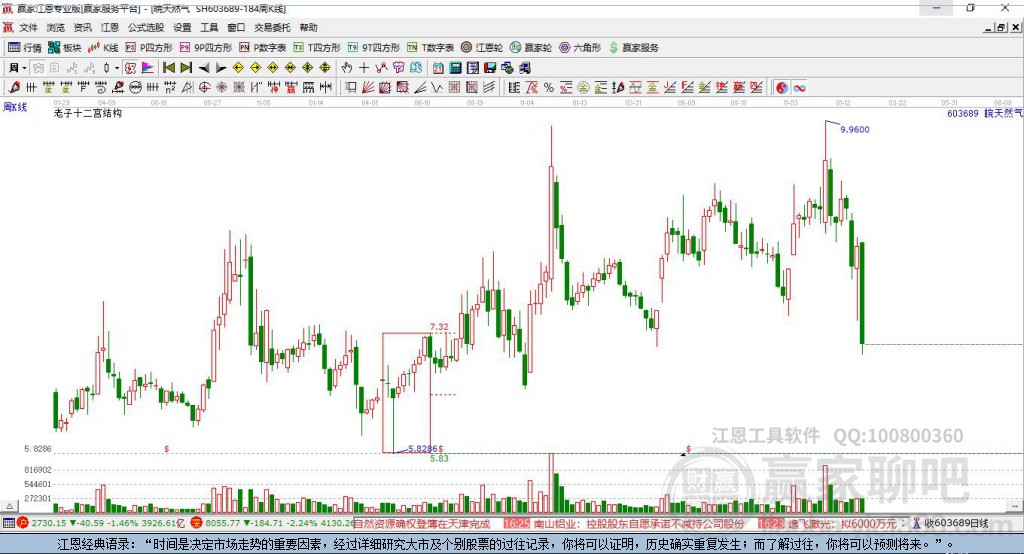Image resolution: width=1024 pixels, height=554 pixels.
Task: Select the crosshair cursor tool
Action: click(364, 68)
